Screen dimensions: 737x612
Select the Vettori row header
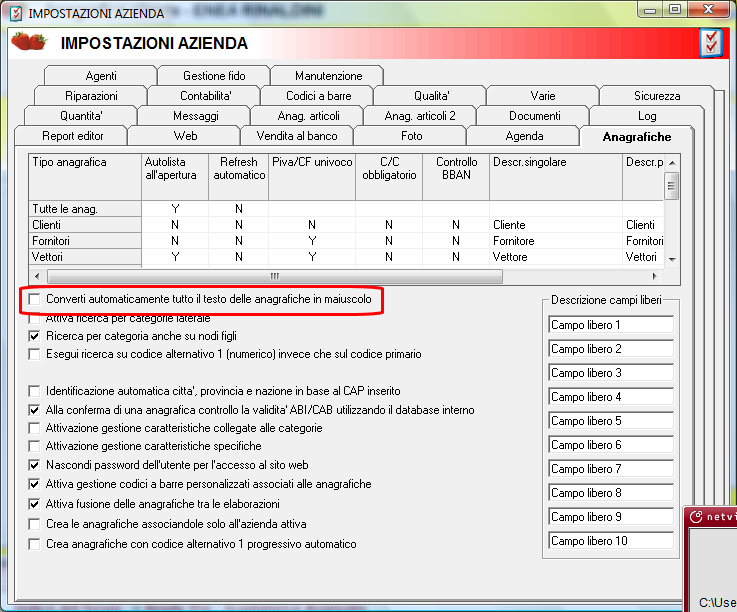pos(85,257)
